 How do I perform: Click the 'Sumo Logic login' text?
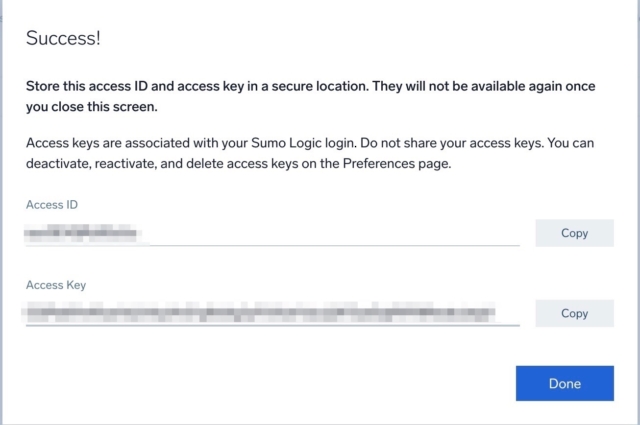[x=302, y=143]
